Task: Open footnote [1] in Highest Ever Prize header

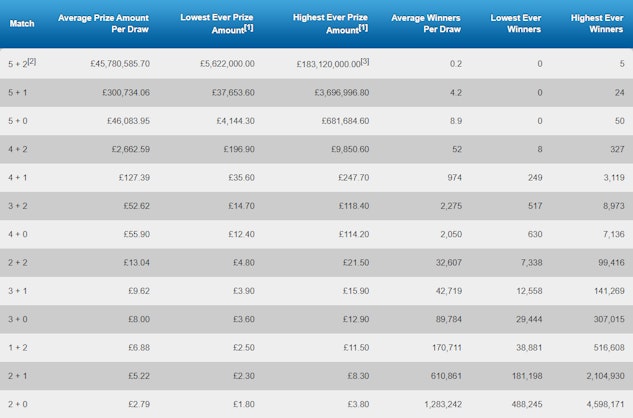Action: (363, 28)
